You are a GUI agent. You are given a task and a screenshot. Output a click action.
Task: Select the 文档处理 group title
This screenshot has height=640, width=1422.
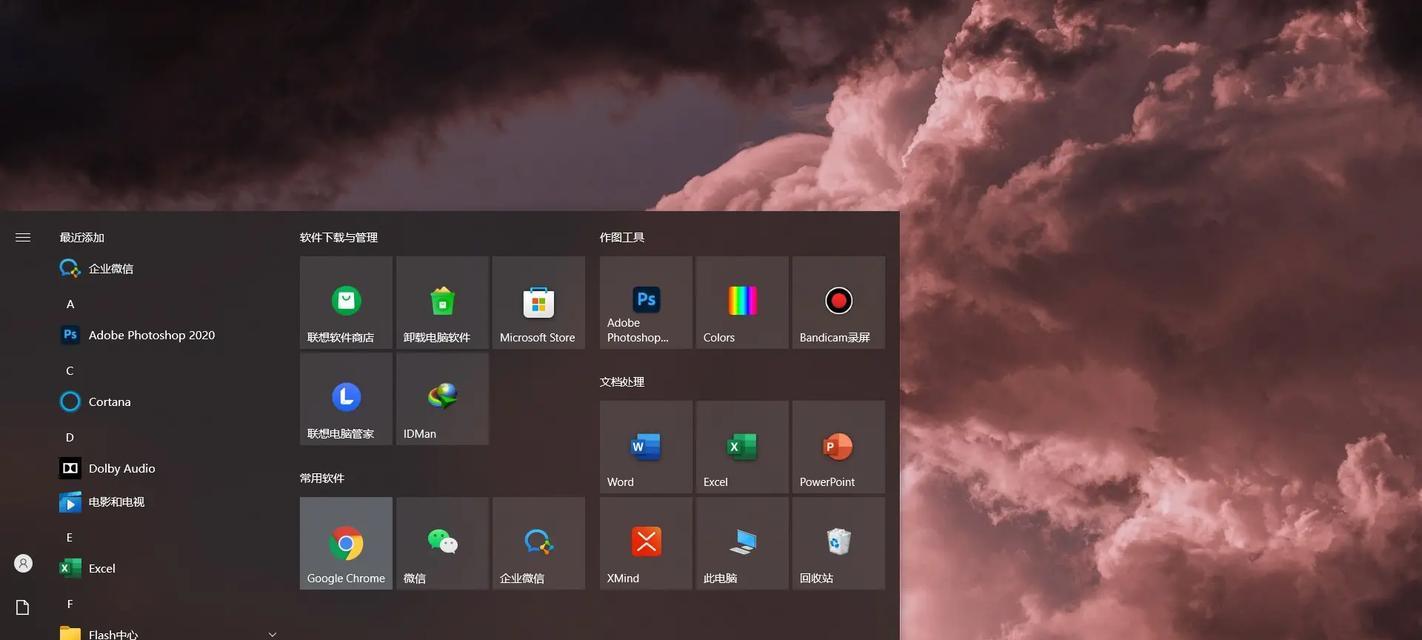pyautogui.click(x=622, y=382)
